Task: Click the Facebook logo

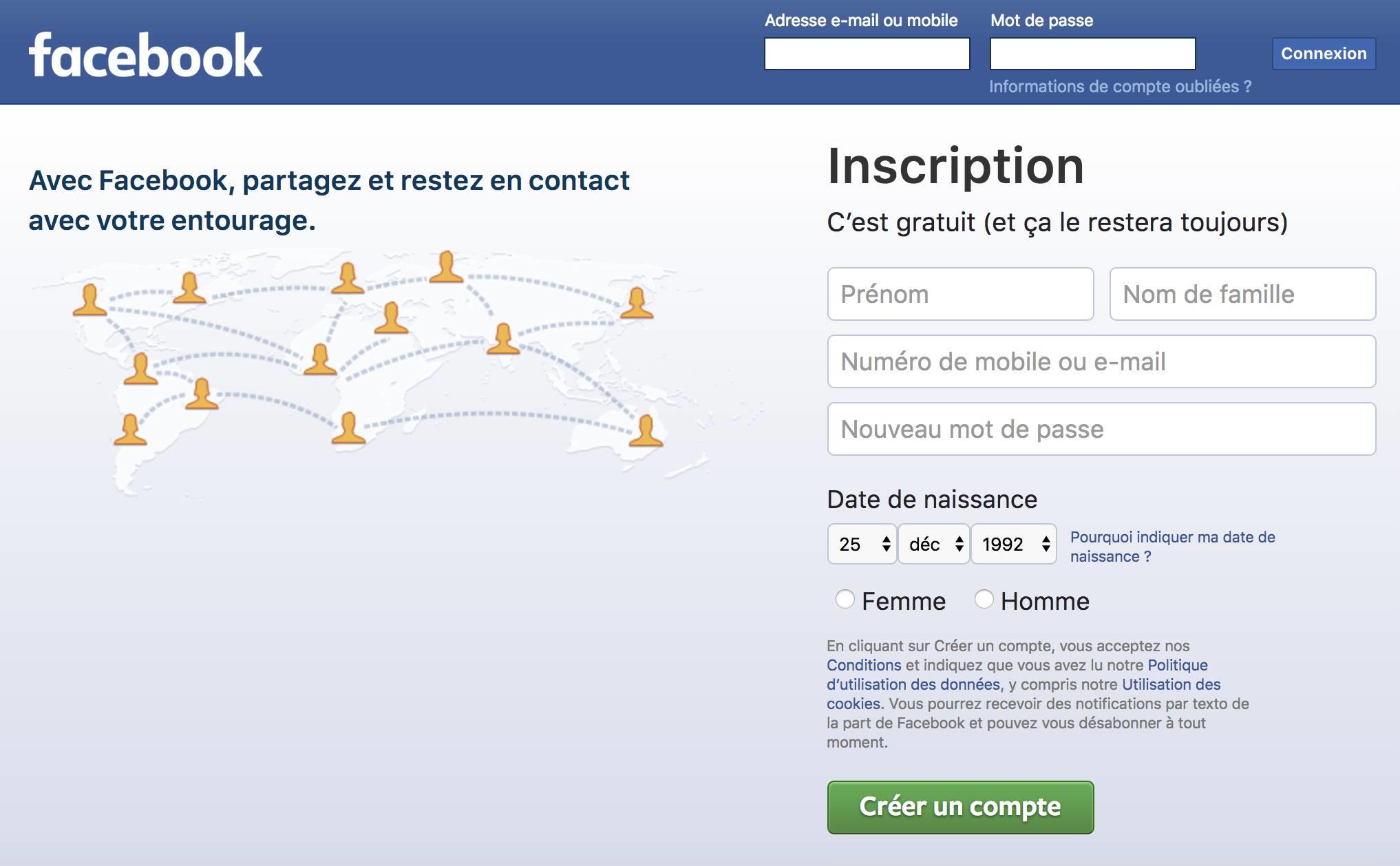Action: pos(145,55)
